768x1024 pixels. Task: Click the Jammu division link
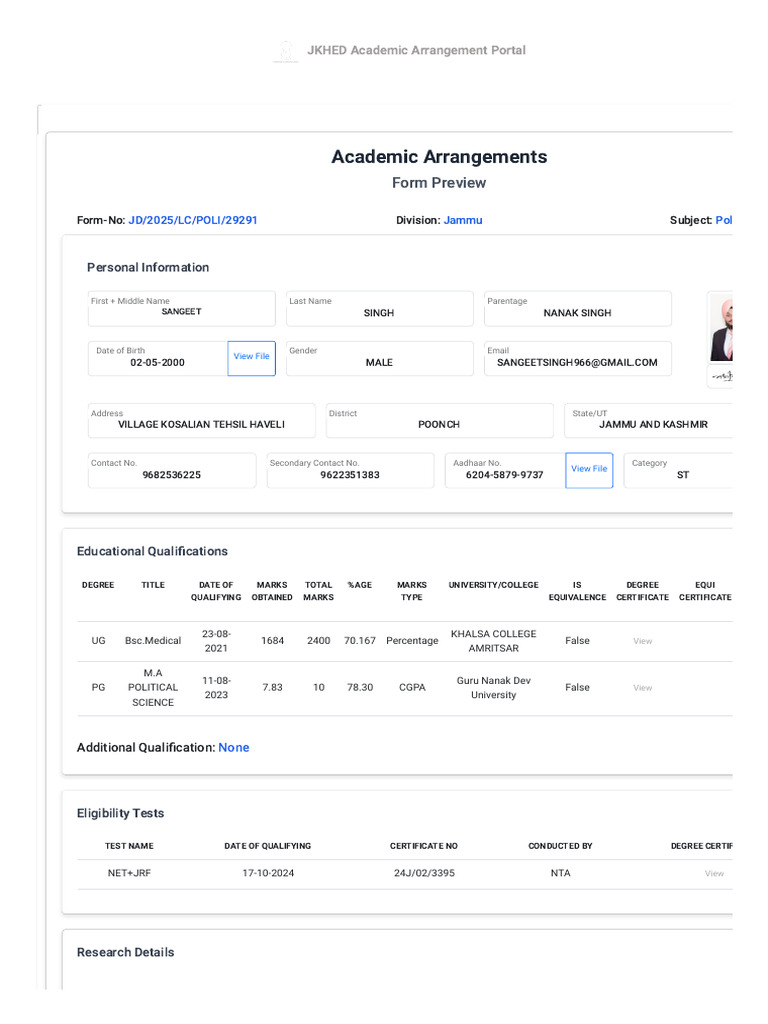(x=463, y=220)
